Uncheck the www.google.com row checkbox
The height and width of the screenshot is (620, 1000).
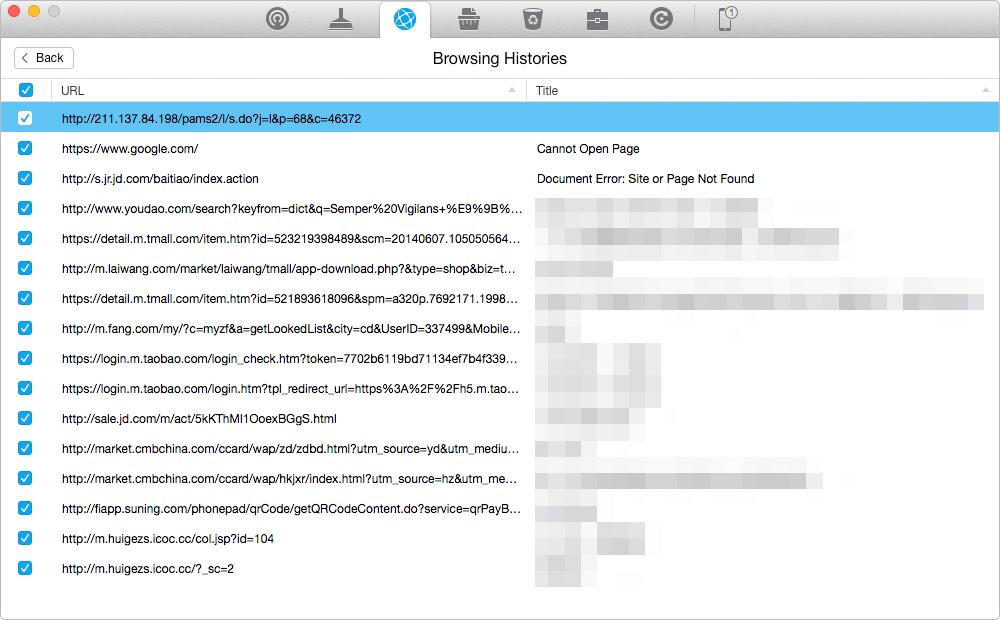click(x=25, y=148)
